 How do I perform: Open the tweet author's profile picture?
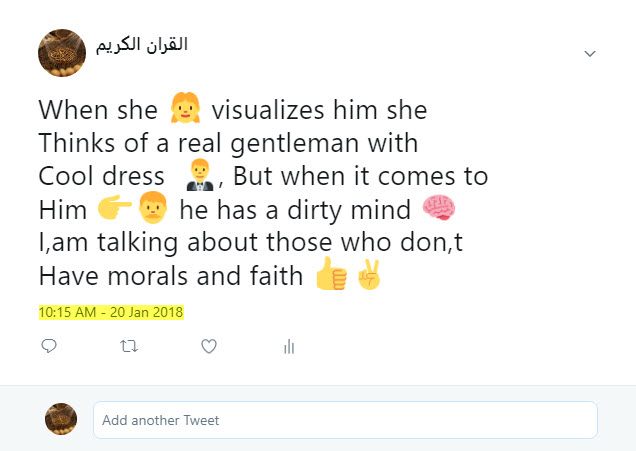pyautogui.click(x=61, y=52)
